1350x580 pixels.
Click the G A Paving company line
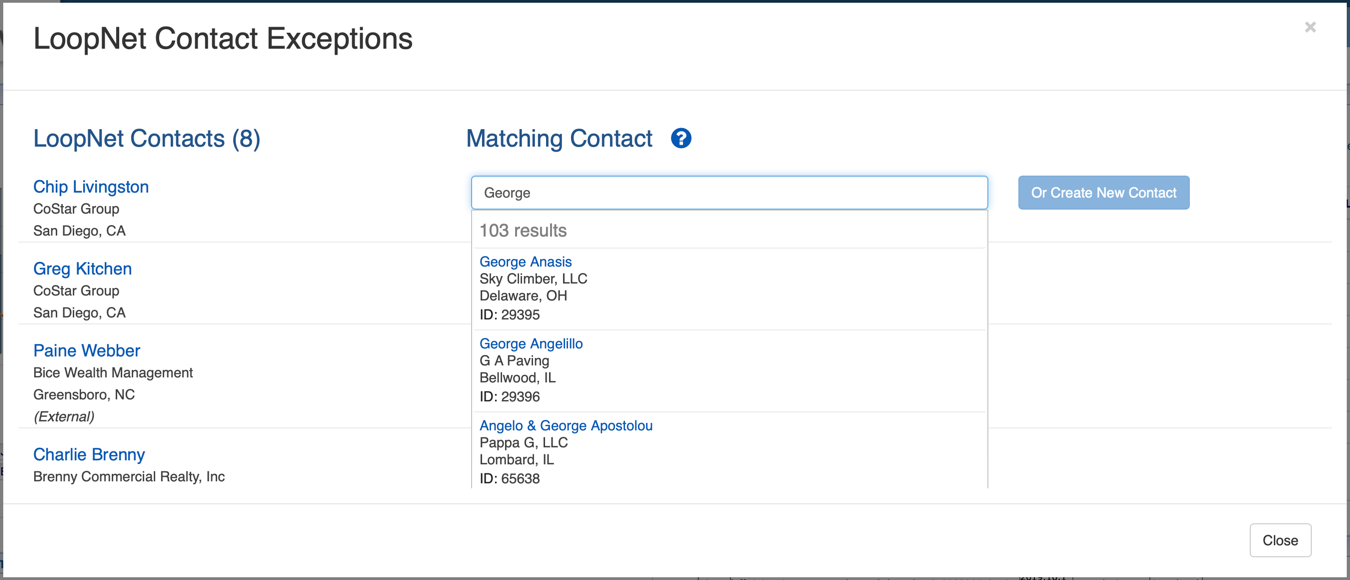[x=514, y=361]
